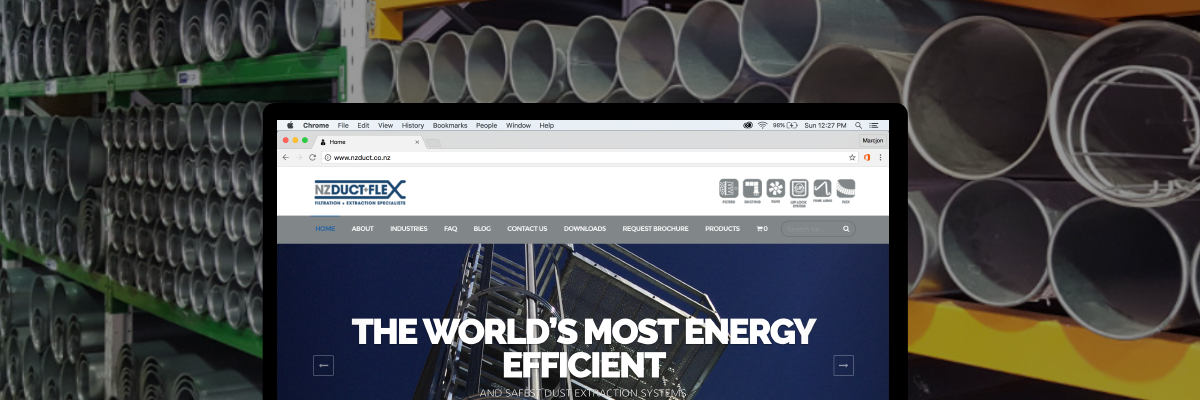Open the Apple menu

(290, 125)
